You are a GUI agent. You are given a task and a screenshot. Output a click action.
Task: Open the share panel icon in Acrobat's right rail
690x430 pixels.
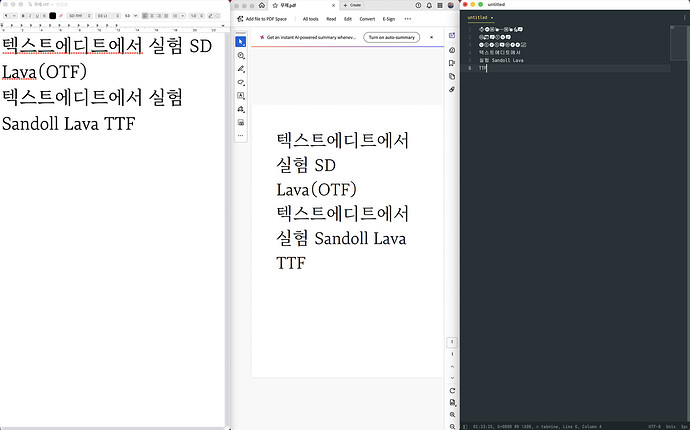pyautogui.click(x=452, y=36)
